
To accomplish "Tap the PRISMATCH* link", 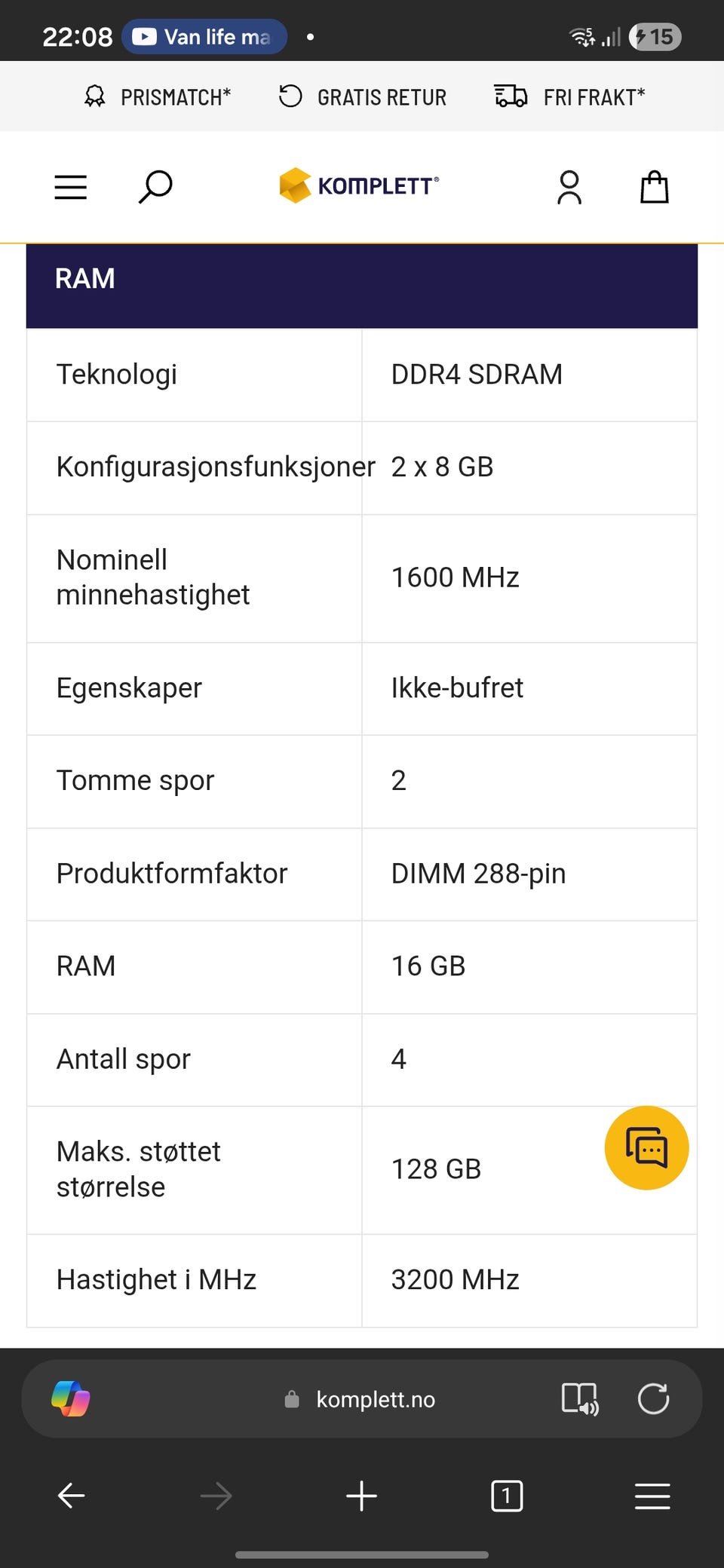I will pos(158,97).
